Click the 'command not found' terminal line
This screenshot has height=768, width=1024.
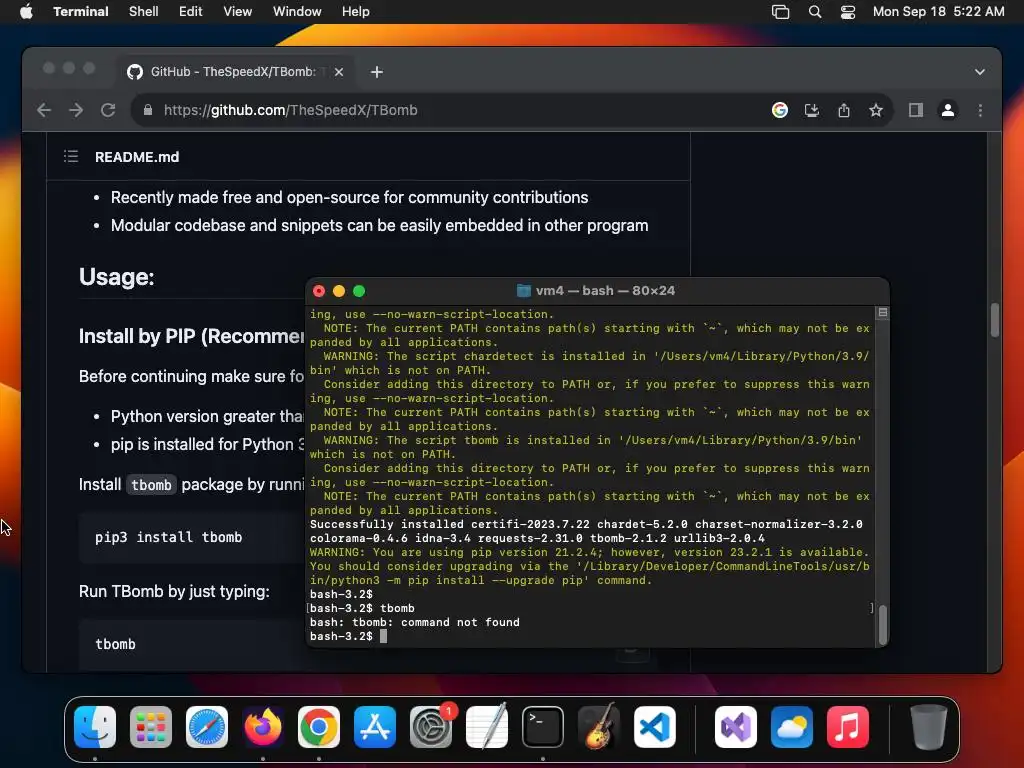pos(415,622)
